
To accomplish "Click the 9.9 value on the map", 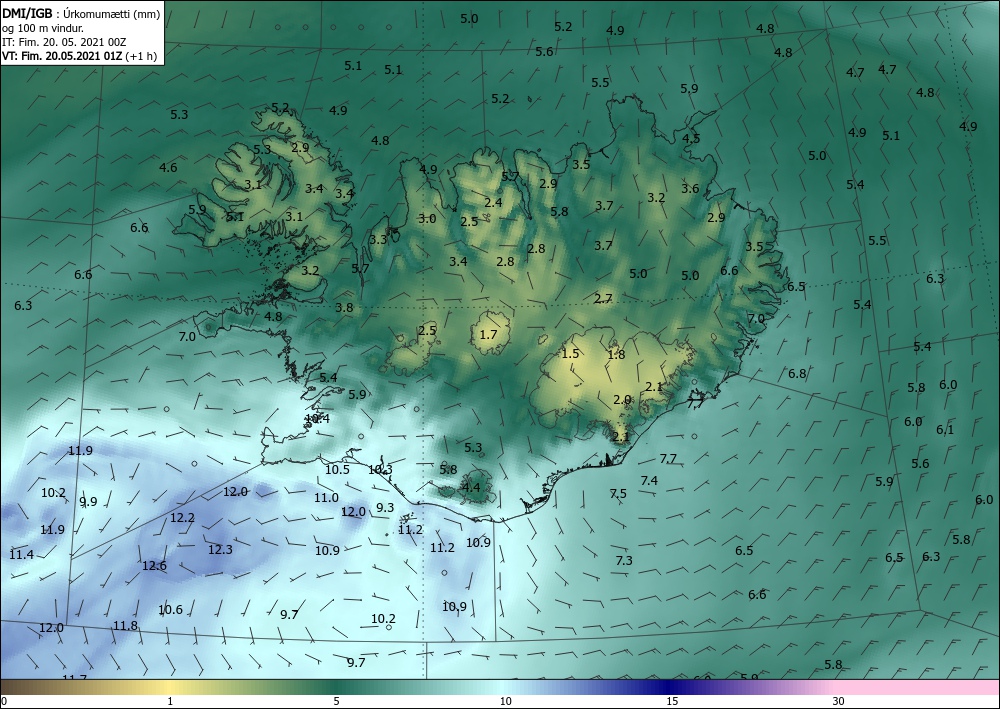I will point(88,502).
